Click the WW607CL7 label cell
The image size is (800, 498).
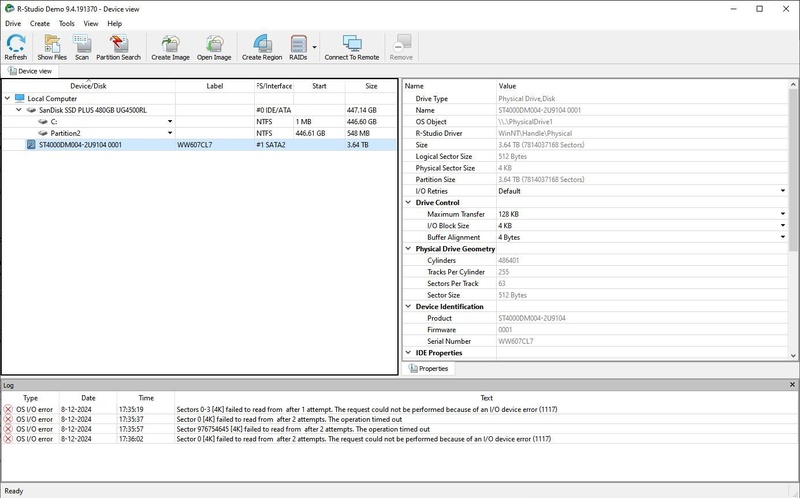point(215,145)
